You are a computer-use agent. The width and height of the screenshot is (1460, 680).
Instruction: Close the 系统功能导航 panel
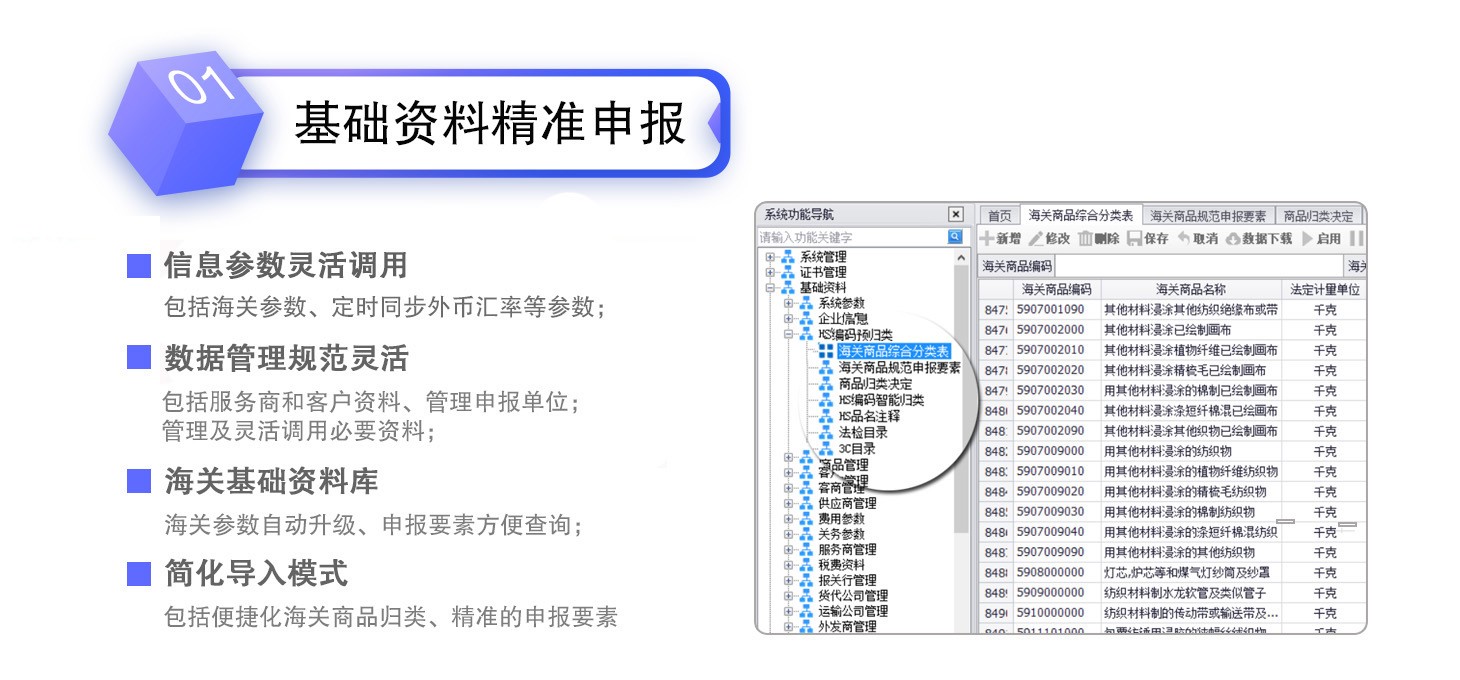[955, 214]
